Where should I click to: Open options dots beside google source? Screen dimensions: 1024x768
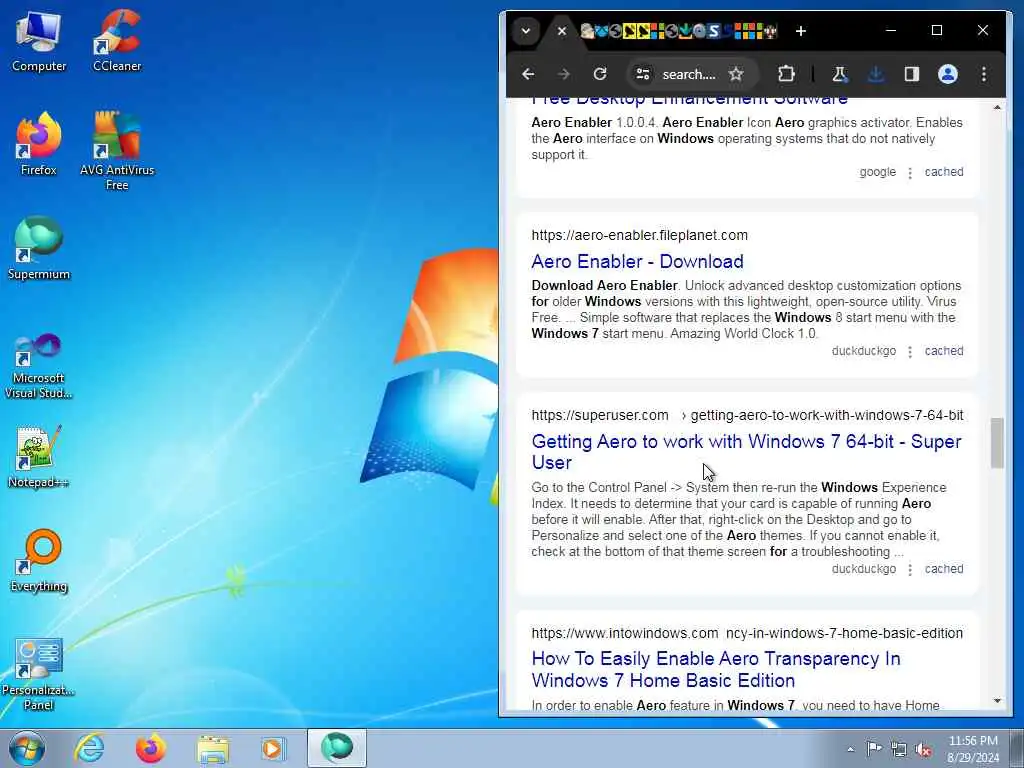click(x=910, y=172)
